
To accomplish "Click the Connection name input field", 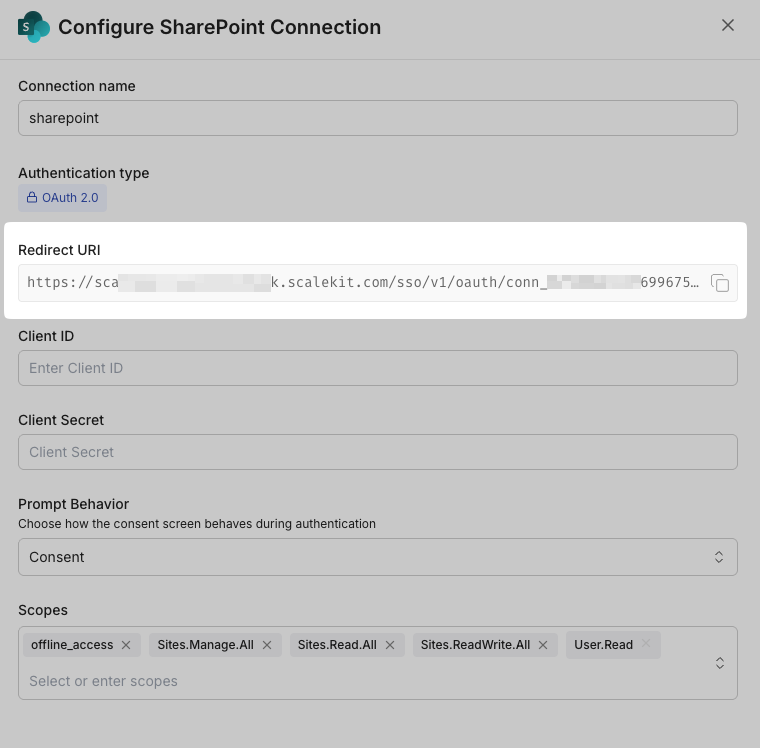I will [x=377, y=118].
